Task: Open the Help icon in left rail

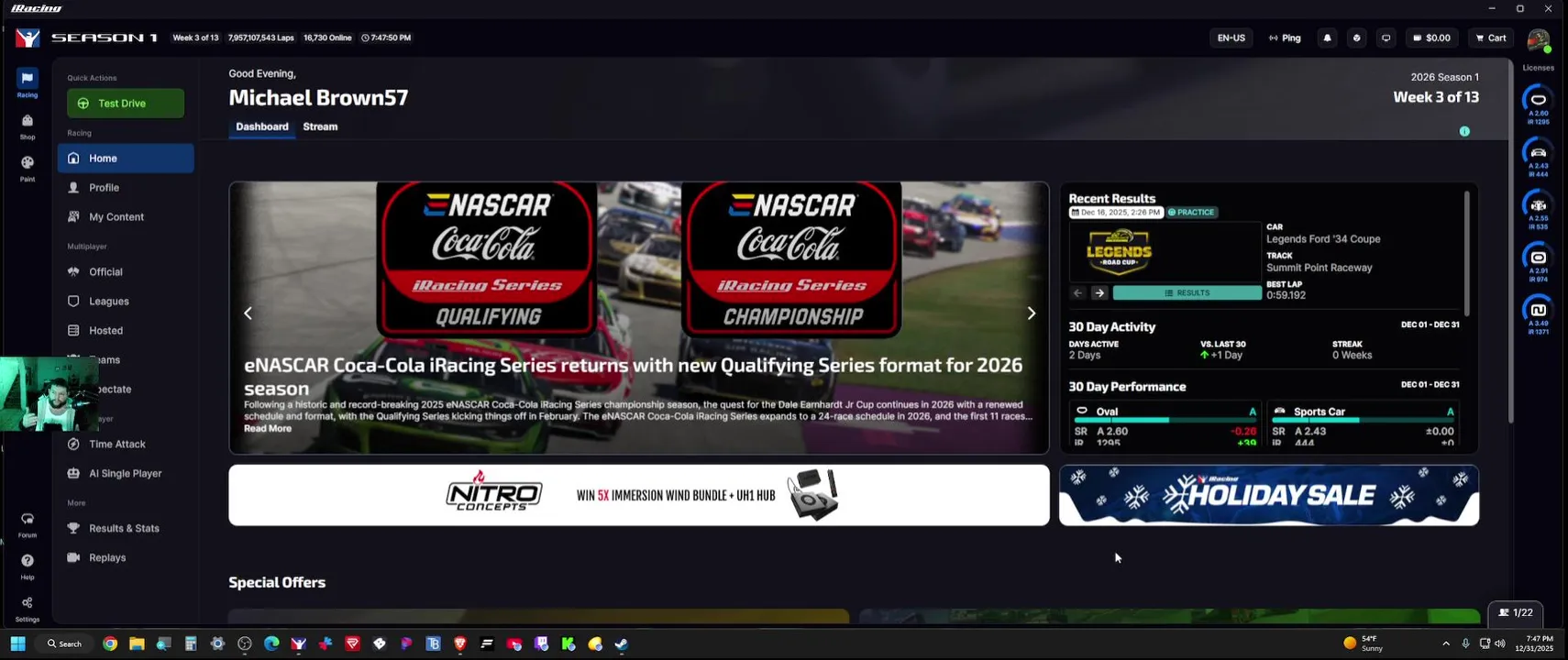Action: tap(28, 566)
